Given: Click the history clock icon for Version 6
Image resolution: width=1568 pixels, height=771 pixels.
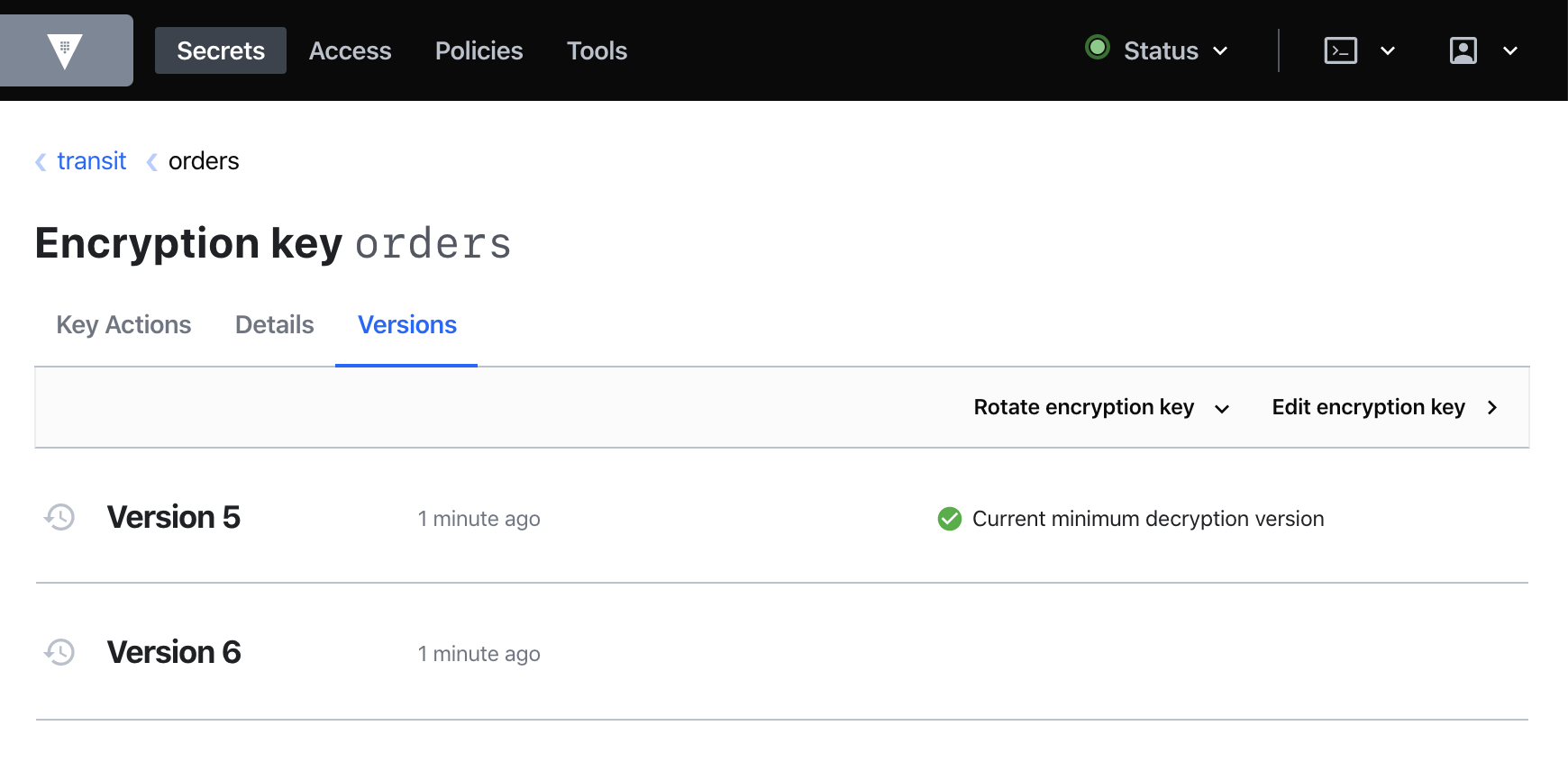Looking at the screenshot, I should [59, 651].
